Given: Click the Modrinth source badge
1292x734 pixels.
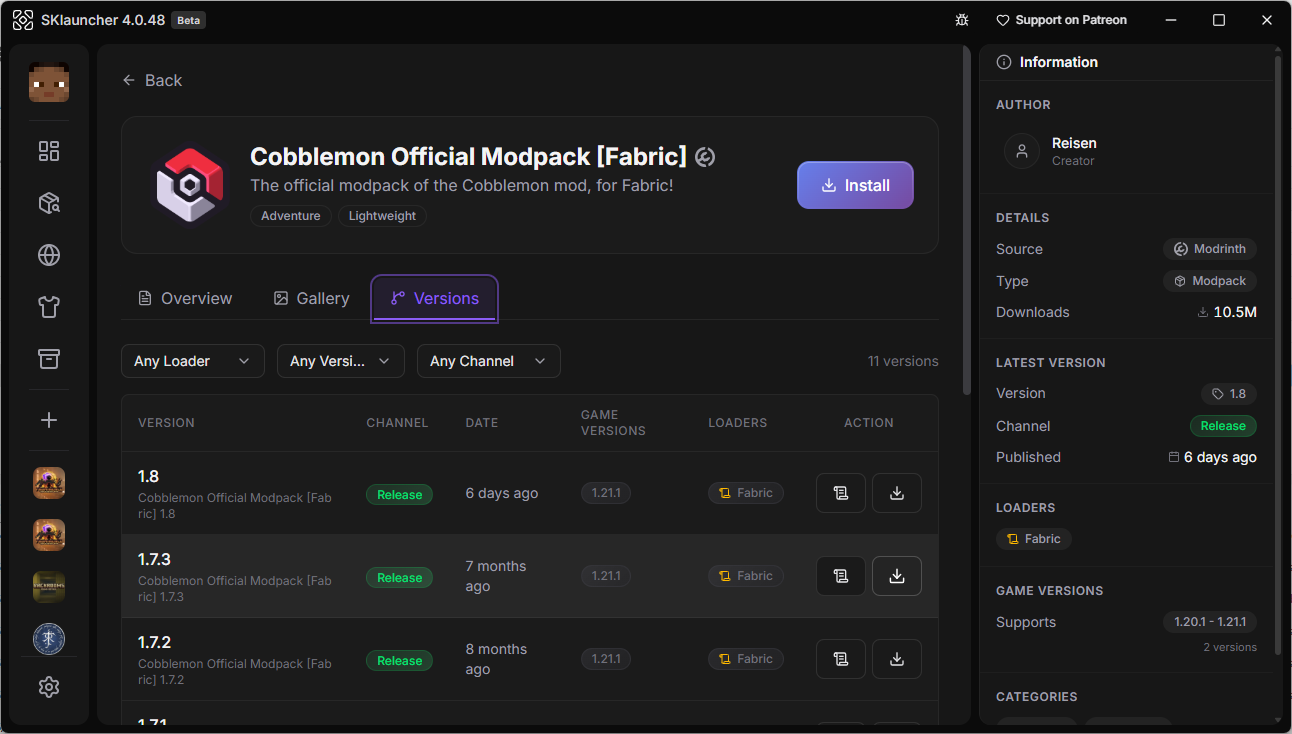Looking at the screenshot, I should click(1210, 249).
